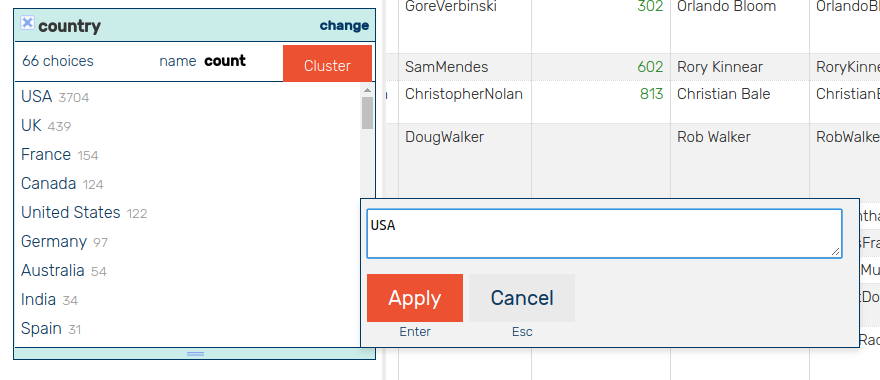Select United States facet choice
This screenshot has height=380, width=880.
[x=71, y=213]
